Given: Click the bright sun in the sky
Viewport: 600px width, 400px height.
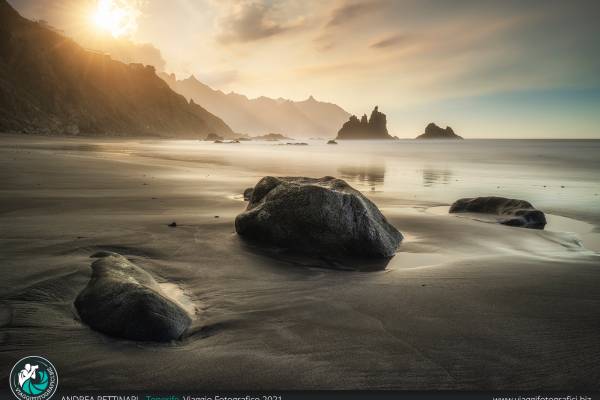Looking at the screenshot, I should (112, 17).
